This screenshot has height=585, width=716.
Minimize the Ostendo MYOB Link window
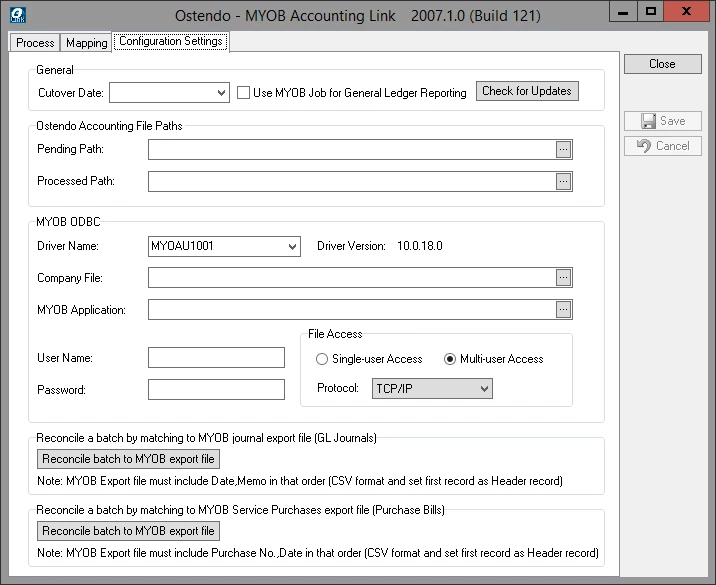[623, 11]
